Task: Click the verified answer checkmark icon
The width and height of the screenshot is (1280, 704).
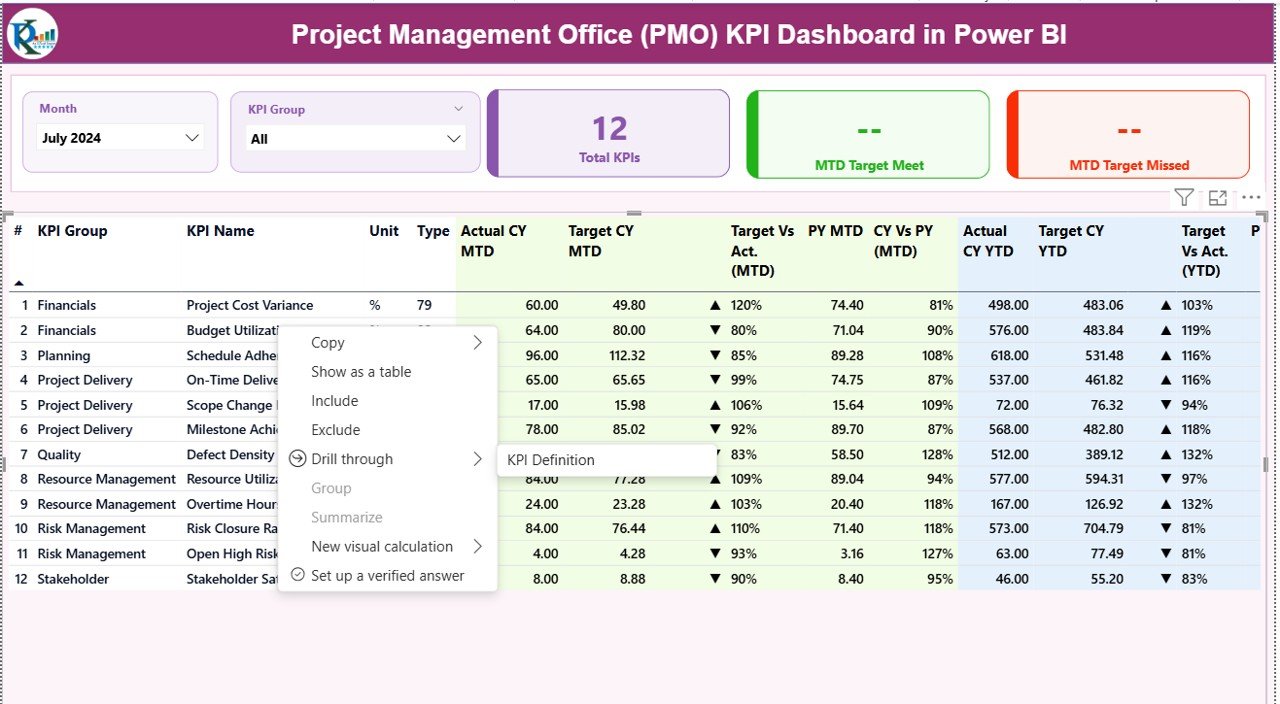Action: point(297,575)
